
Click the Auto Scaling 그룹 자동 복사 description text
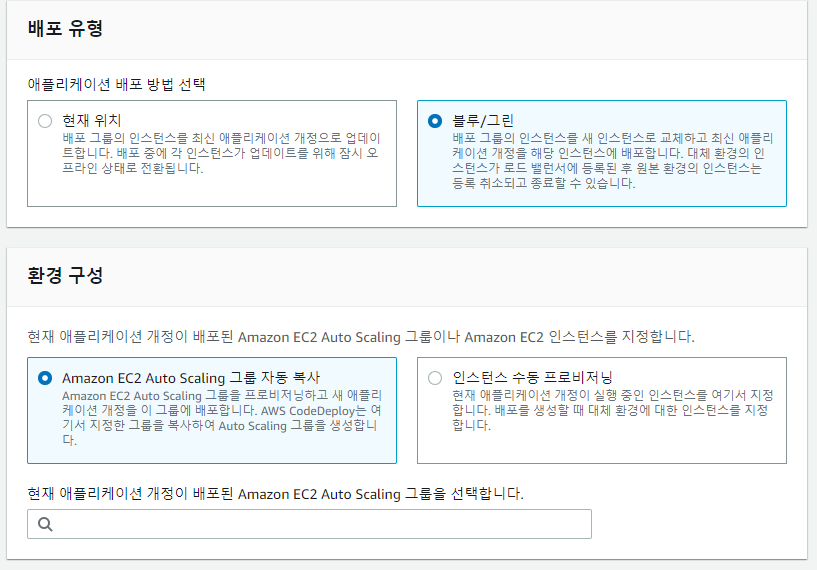pos(222,417)
